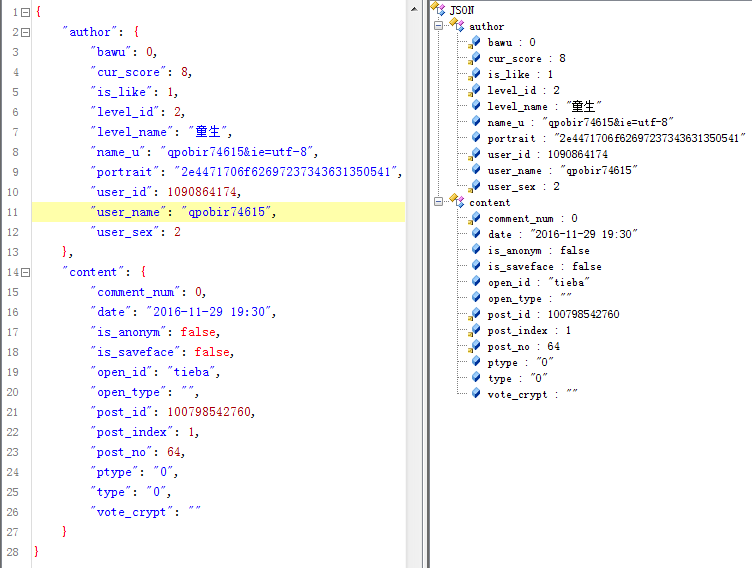Collapse the root brace fold on line 1
Screen dimensions: 752x568
[x=26, y=12]
